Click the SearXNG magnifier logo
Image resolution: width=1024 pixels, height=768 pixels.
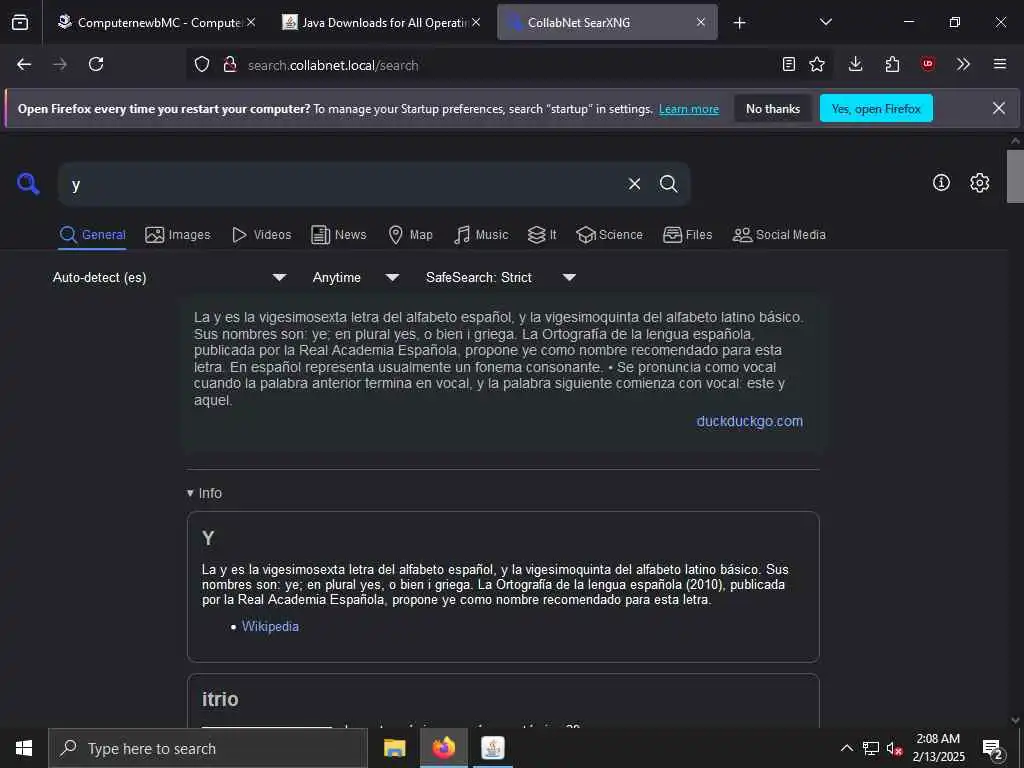point(28,184)
